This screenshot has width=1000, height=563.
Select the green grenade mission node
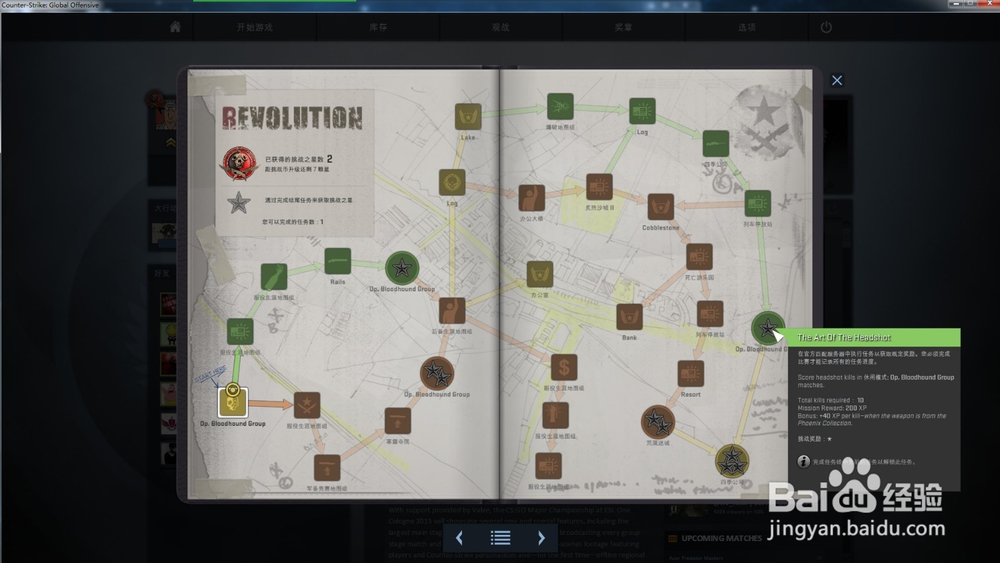(x=274, y=277)
